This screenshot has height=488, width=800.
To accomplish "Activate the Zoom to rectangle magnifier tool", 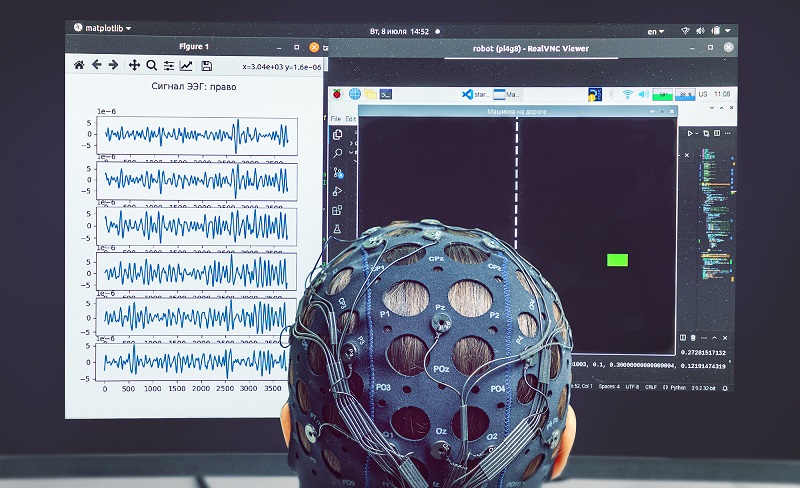I will [x=152, y=65].
